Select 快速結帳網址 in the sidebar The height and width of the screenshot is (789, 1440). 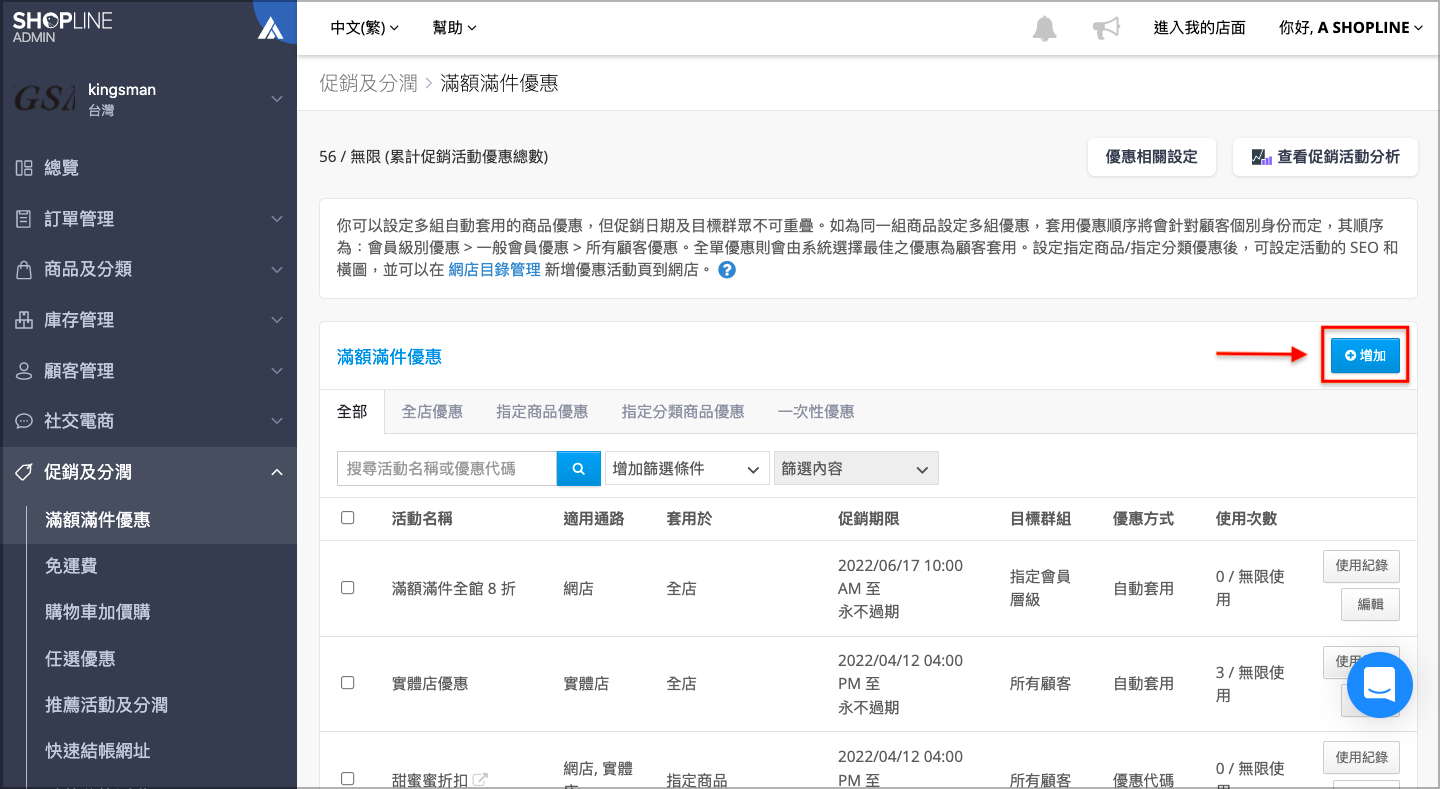coord(98,751)
